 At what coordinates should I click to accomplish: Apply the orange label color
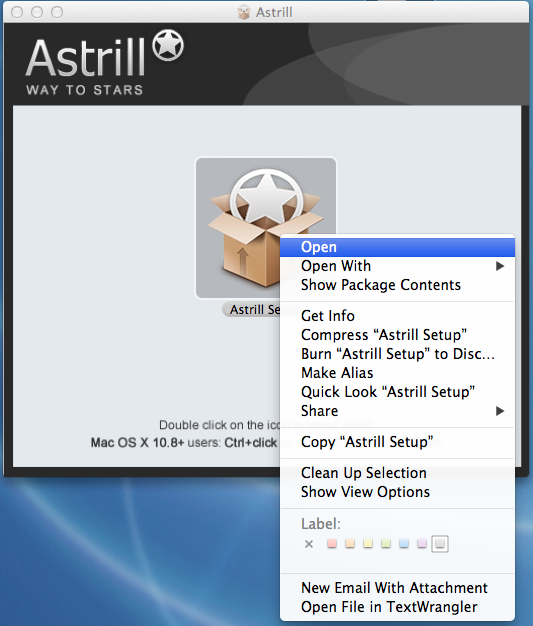pos(350,544)
